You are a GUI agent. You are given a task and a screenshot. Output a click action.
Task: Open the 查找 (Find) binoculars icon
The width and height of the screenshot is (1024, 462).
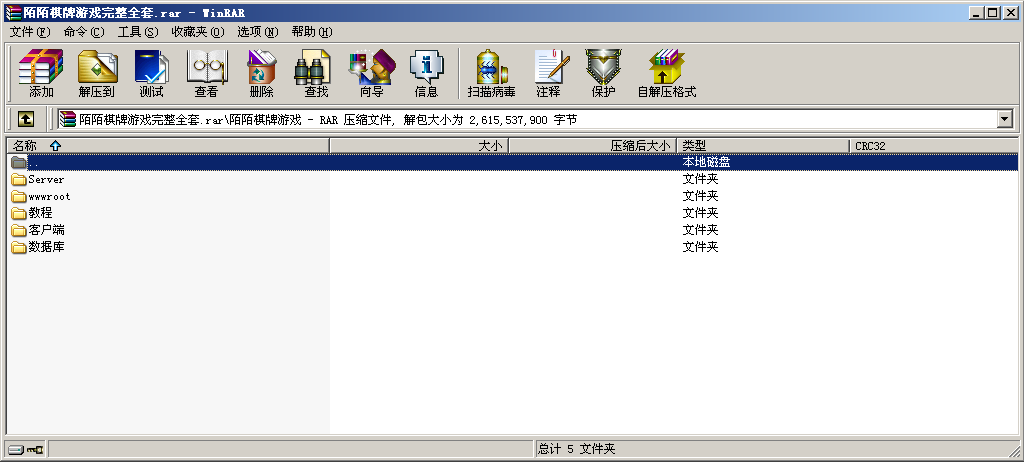[x=316, y=73]
